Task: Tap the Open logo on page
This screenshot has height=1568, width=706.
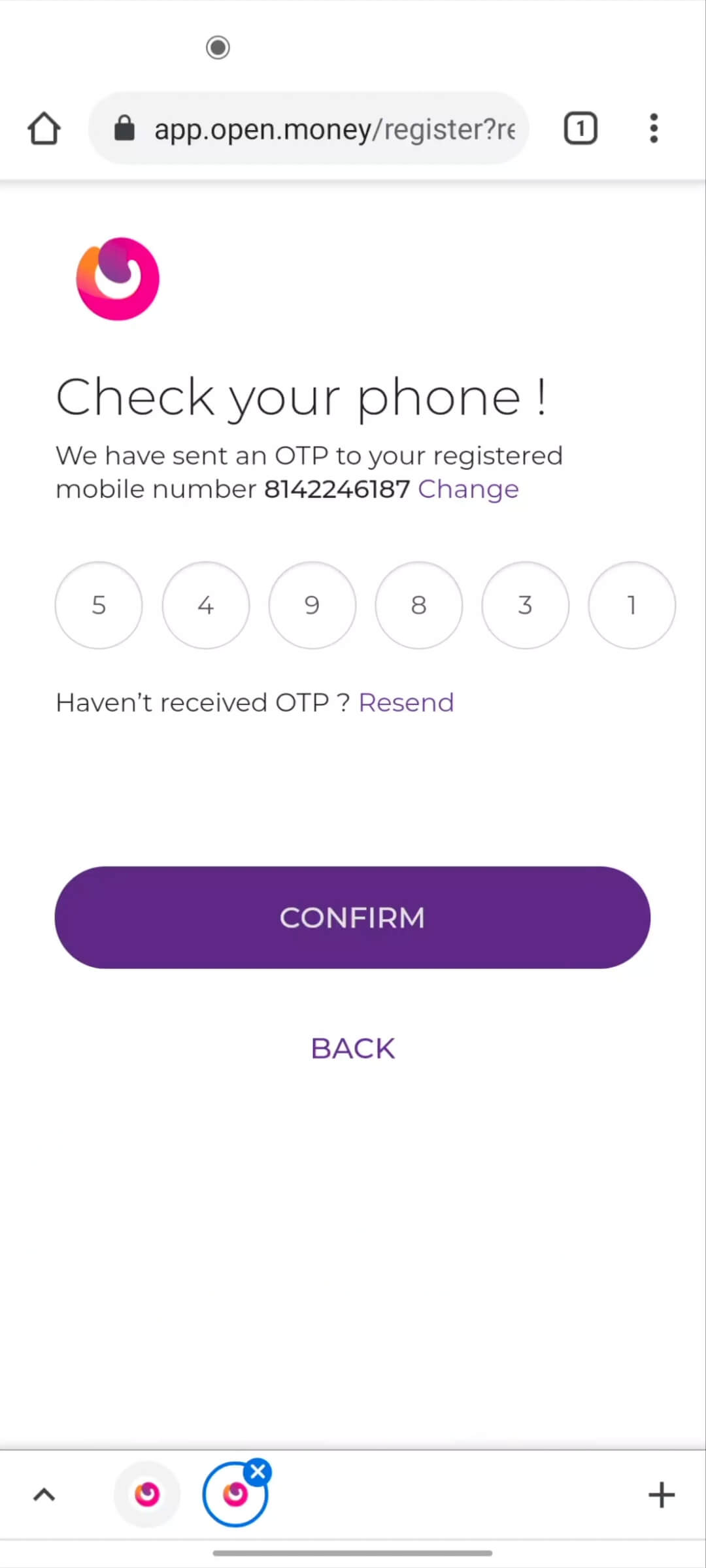Action: coord(118,279)
